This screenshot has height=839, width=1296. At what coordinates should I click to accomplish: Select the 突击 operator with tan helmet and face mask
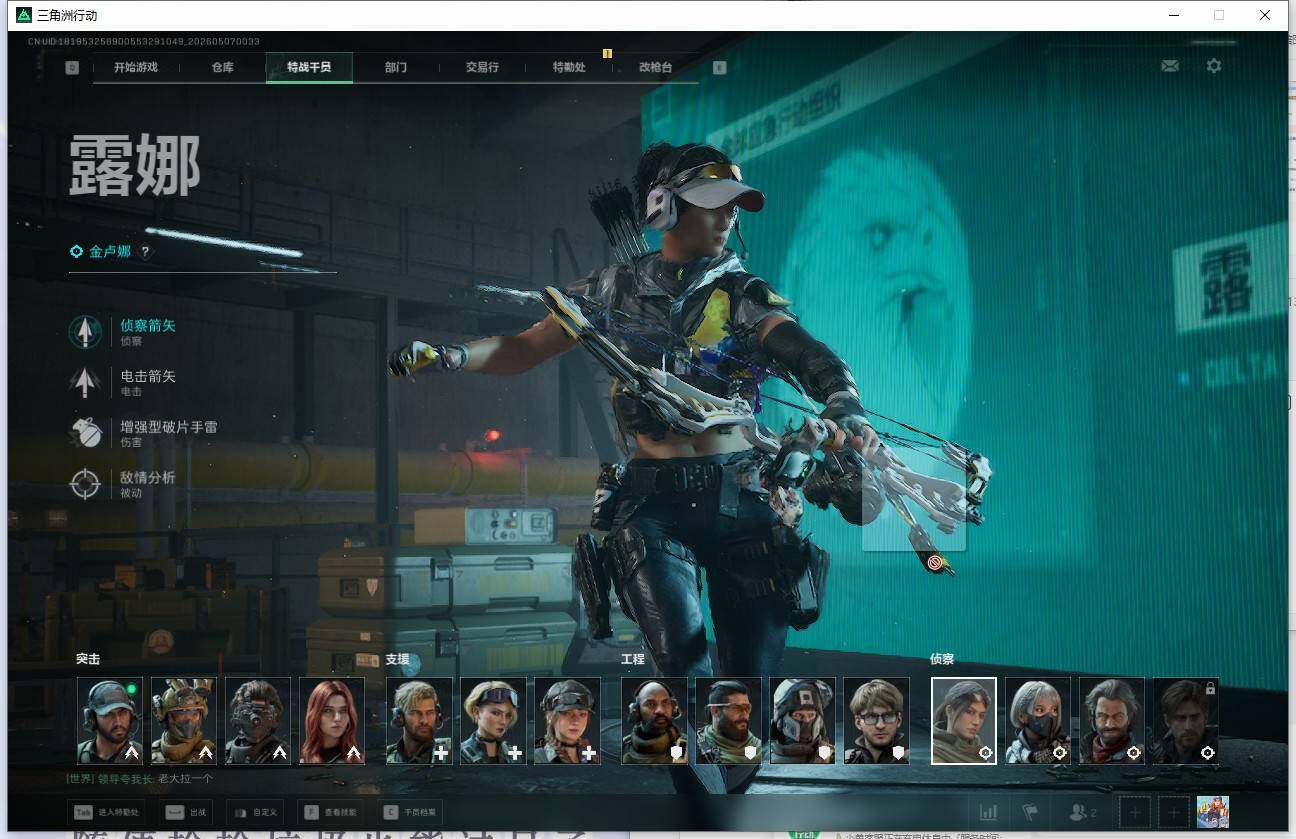coord(184,721)
